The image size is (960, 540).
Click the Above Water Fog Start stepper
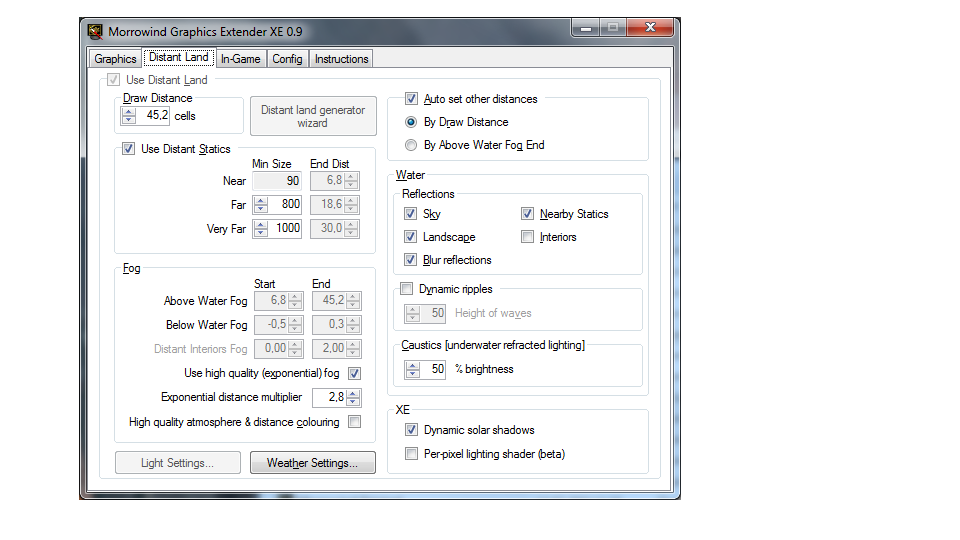click(295, 301)
